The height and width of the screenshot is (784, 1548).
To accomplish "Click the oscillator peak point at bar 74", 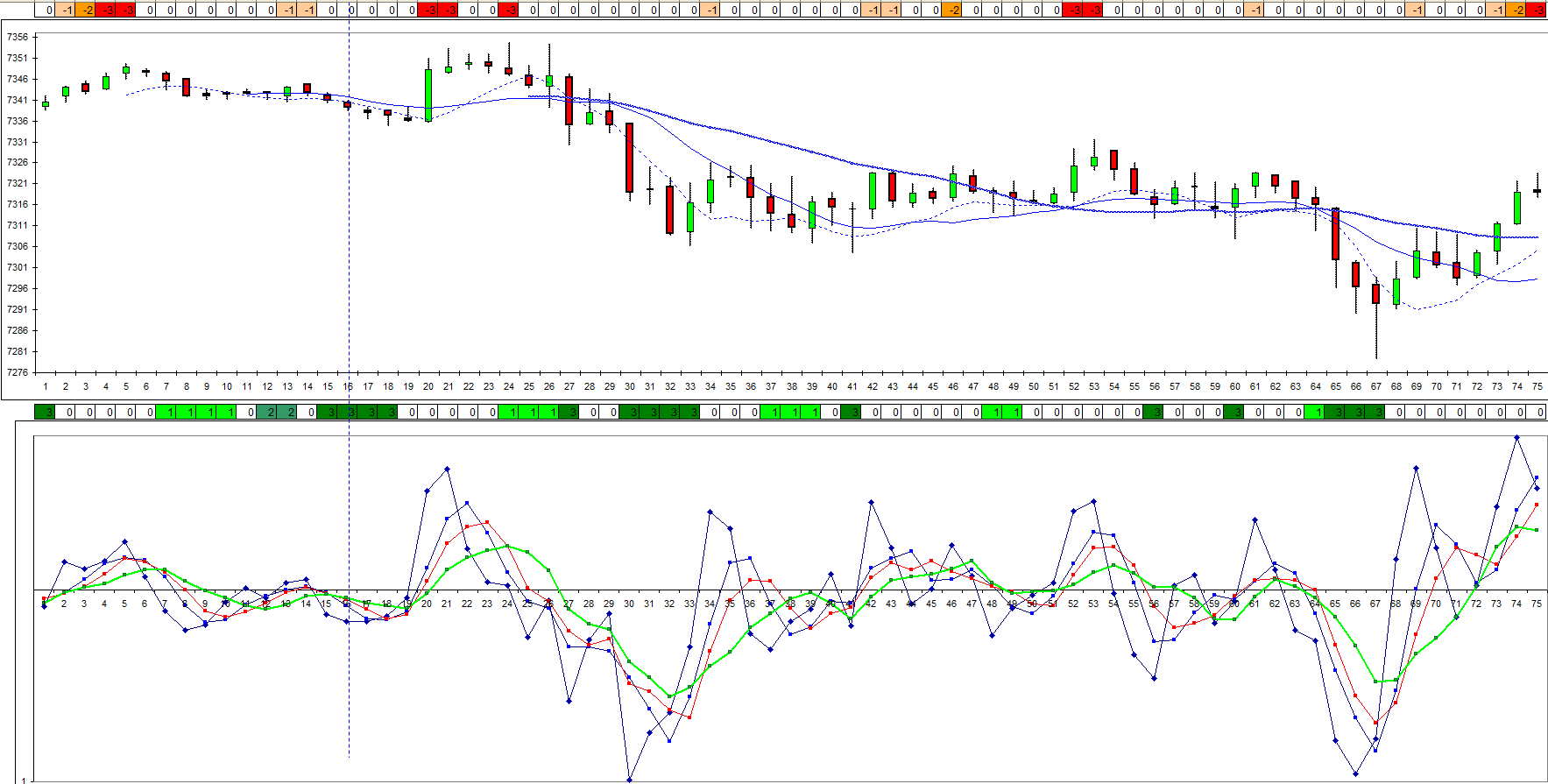I will click(x=1517, y=438).
